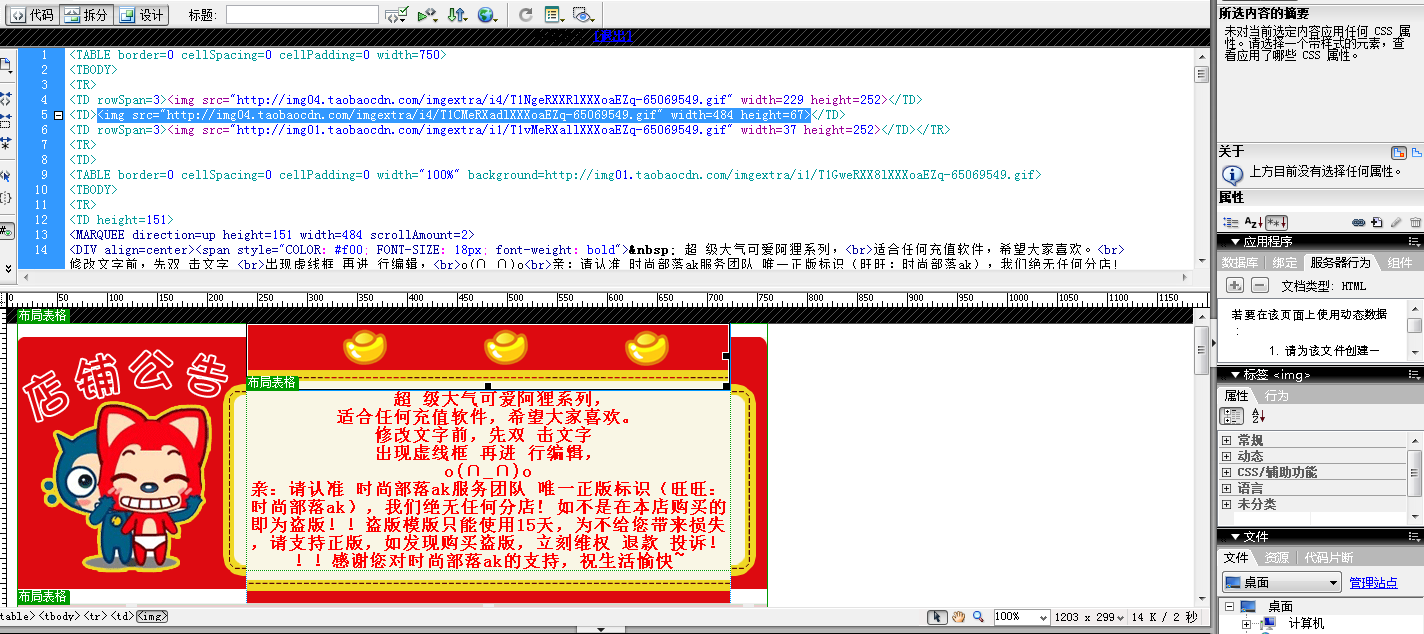The height and width of the screenshot is (634, 1424).
Task: Switch to the 绑定 tab
Action: pos(1285,263)
